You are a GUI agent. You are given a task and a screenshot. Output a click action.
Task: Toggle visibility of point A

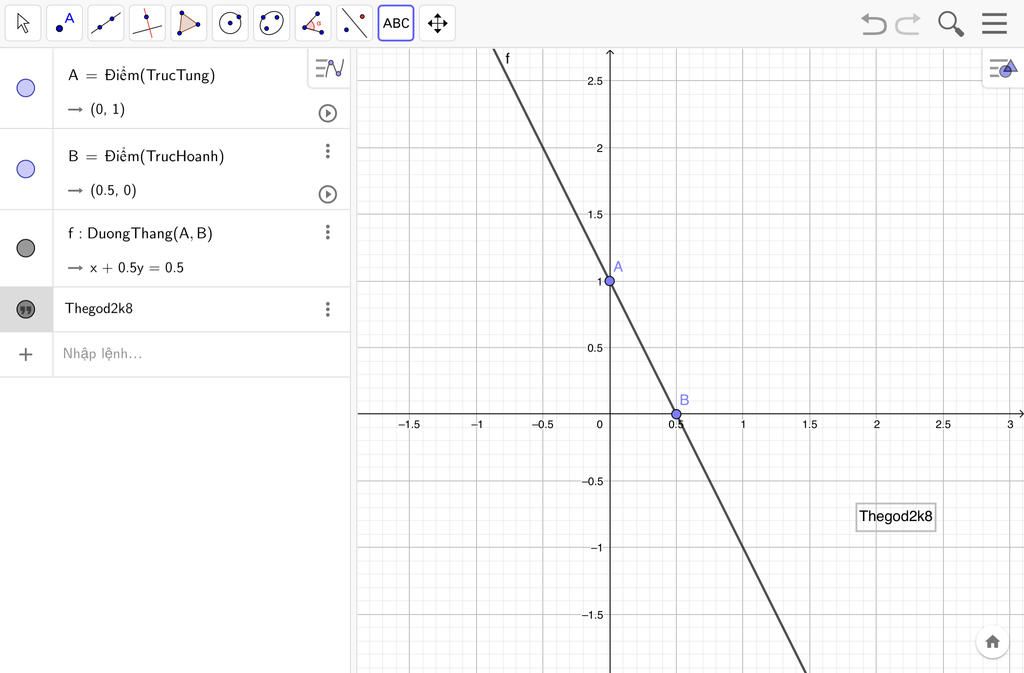click(25, 88)
